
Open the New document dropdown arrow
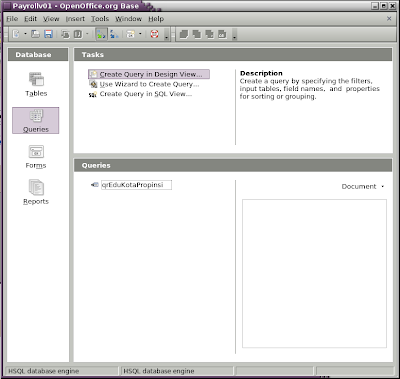tap(25, 34)
